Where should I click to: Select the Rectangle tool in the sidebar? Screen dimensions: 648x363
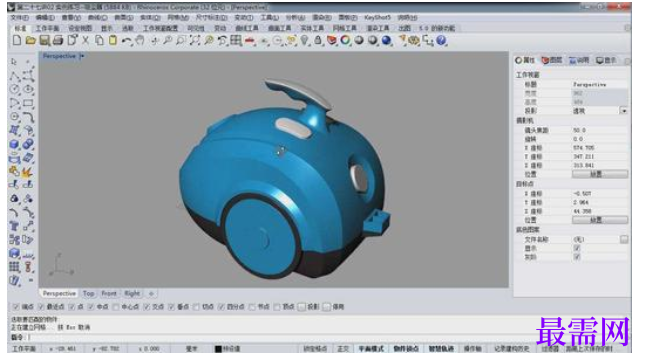pyautogui.click(x=28, y=103)
